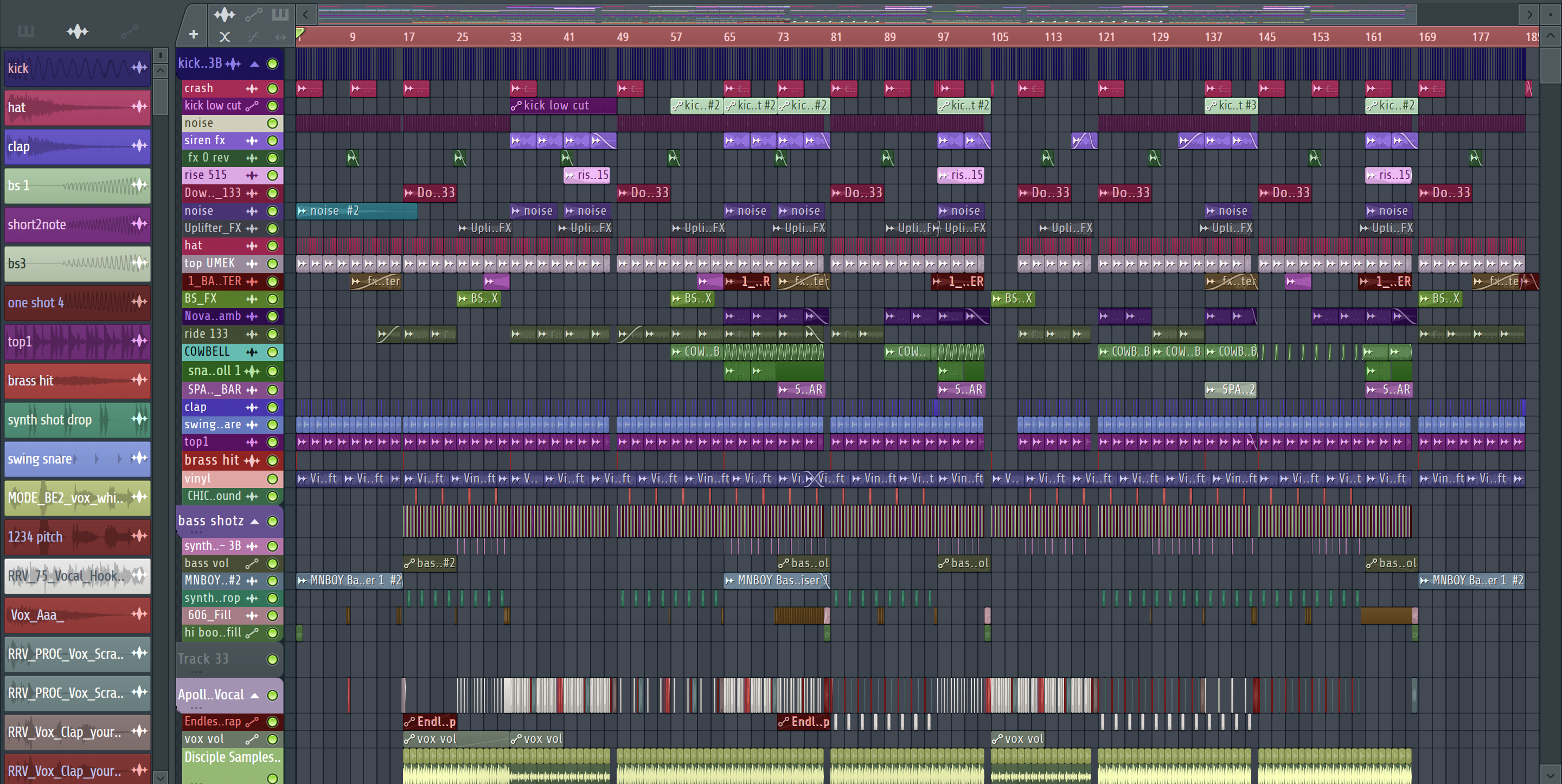Click the waveform icon on the kick picker item
Image resolution: width=1562 pixels, height=784 pixels.
pos(139,67)
